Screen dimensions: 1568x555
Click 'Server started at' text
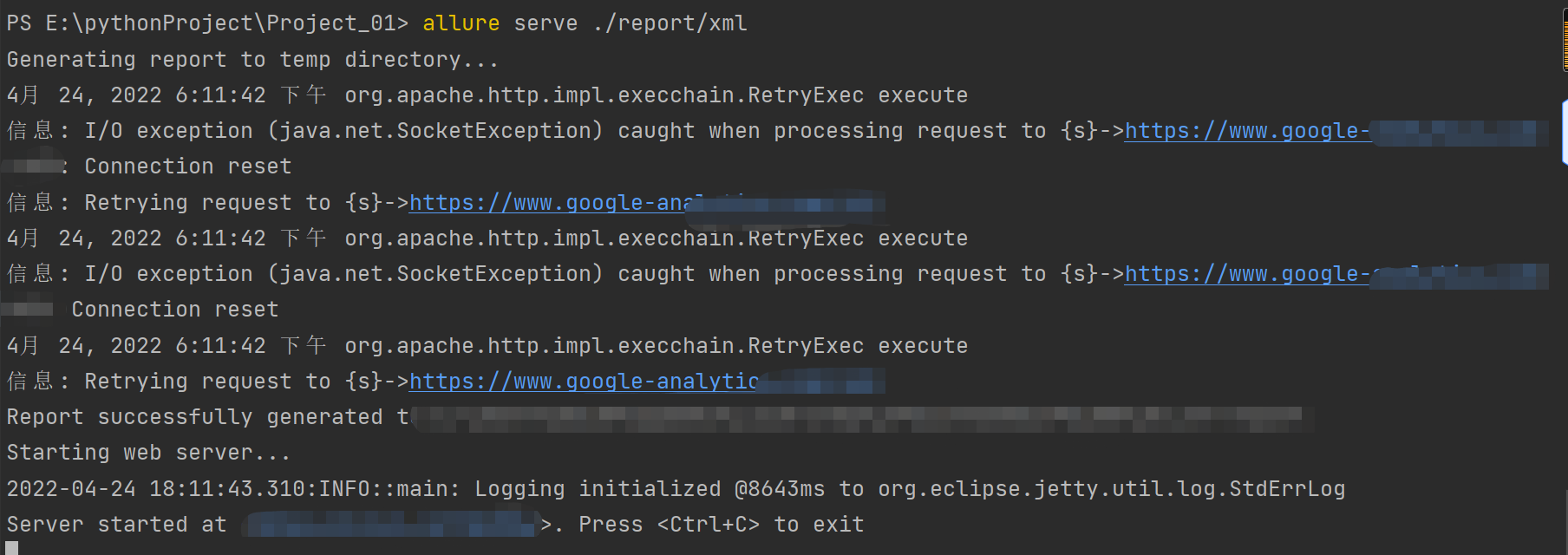(x=116, y=525)
